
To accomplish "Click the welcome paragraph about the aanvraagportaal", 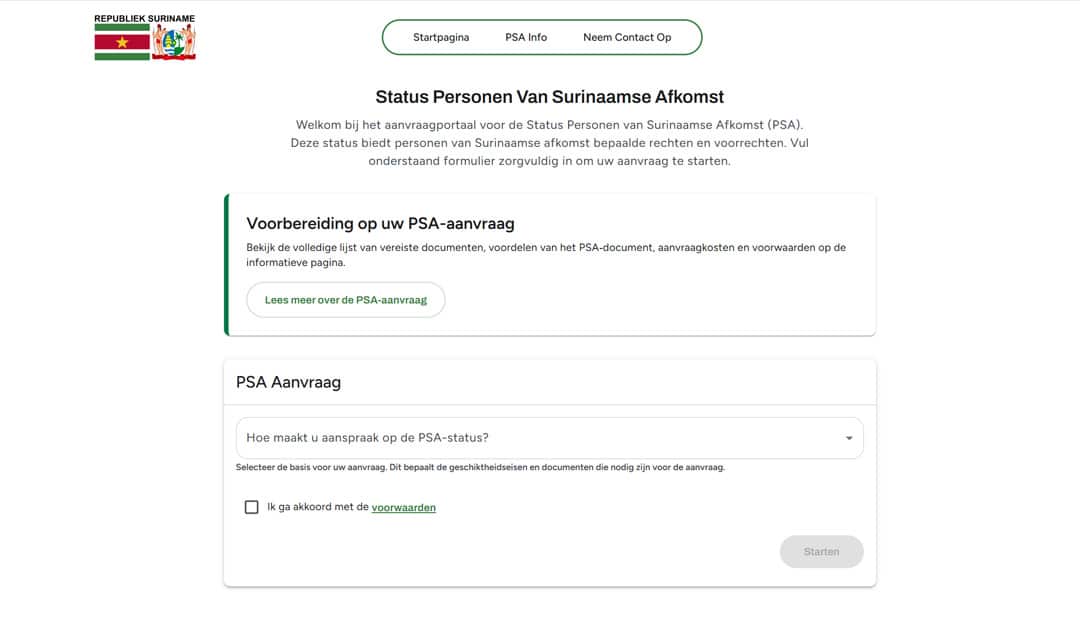I will [x=549, y=142].
